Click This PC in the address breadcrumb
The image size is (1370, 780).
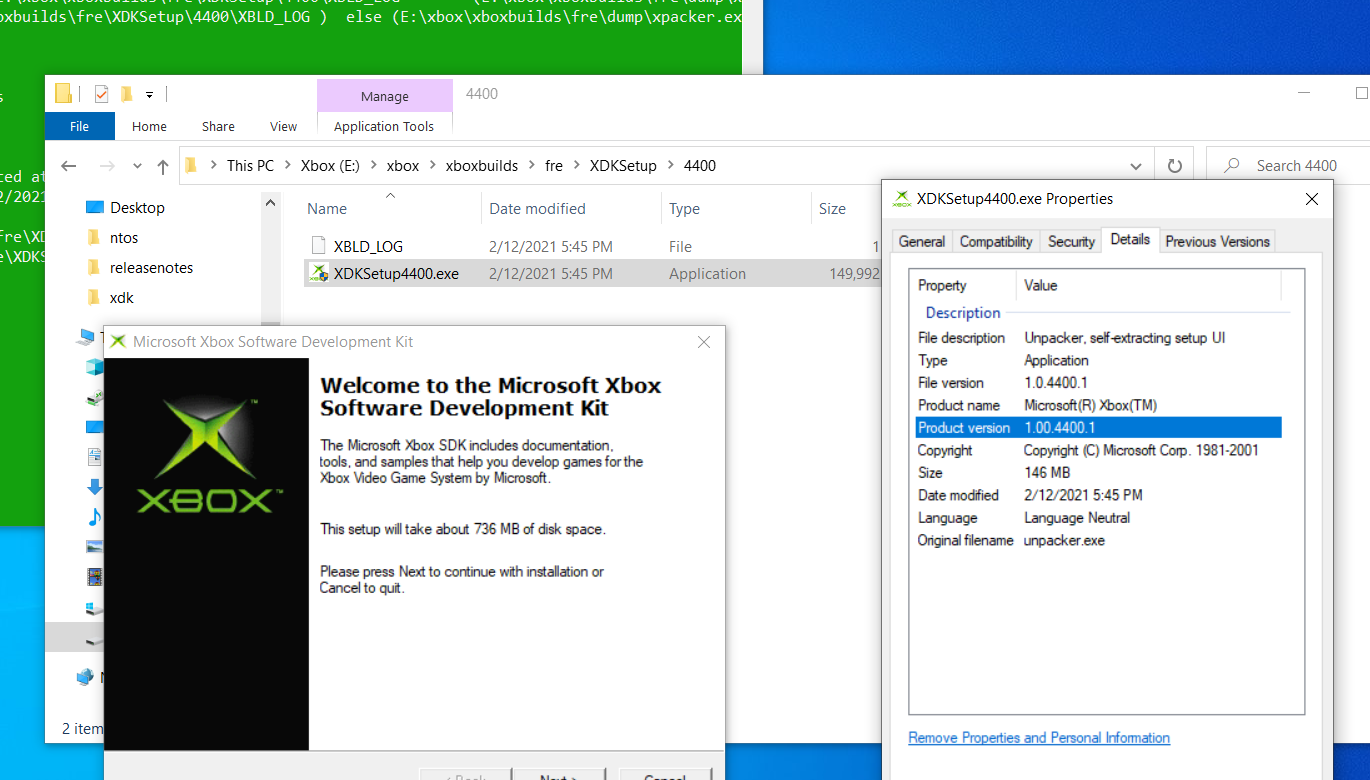(250, 166)
